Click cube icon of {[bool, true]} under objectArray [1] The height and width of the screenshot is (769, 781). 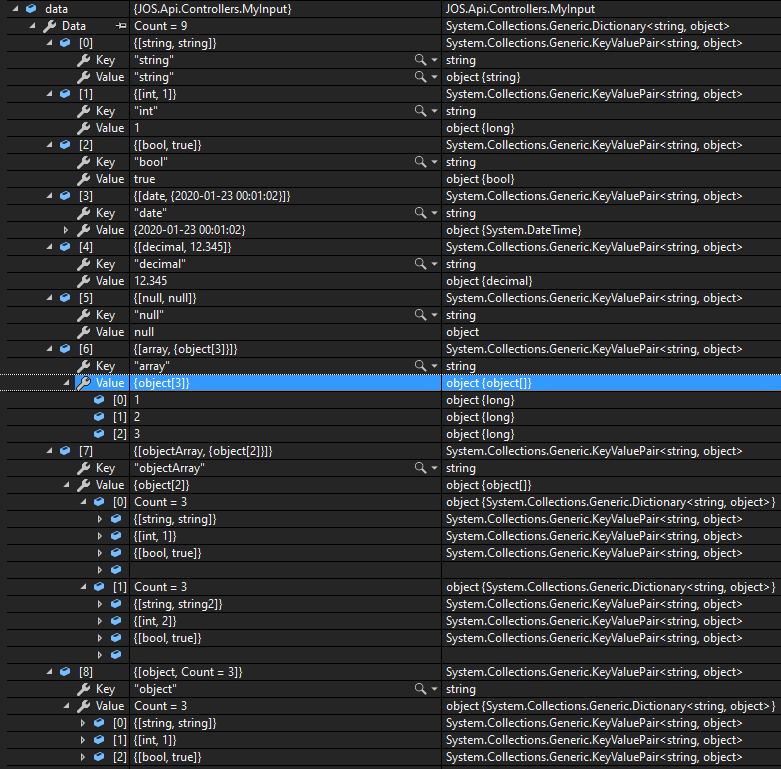116,638
